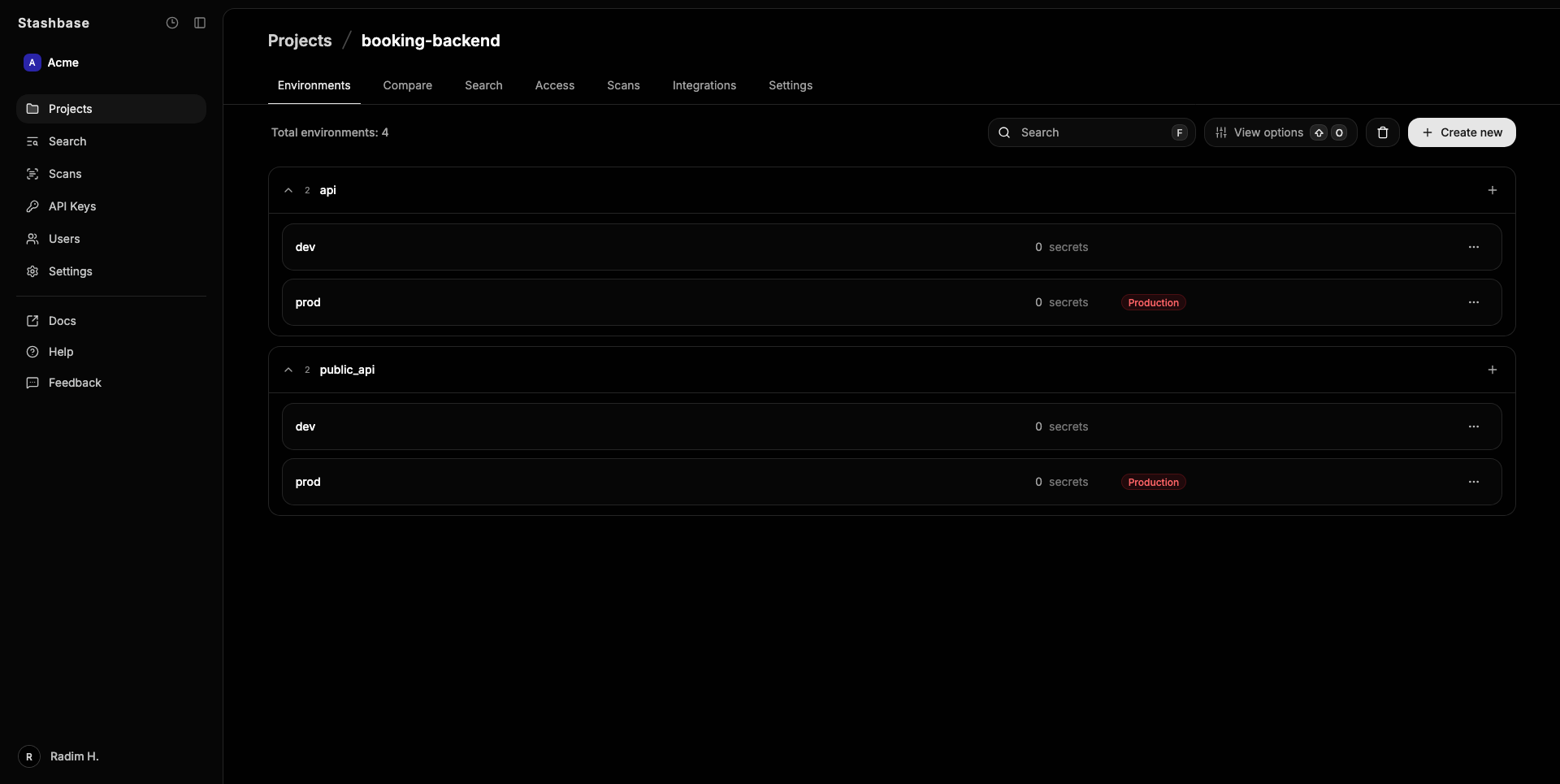Image resolution: width=1560 pixels, height=784 pixels.
Task: Open Users page in sidebar
Action: tap(111, 239)
